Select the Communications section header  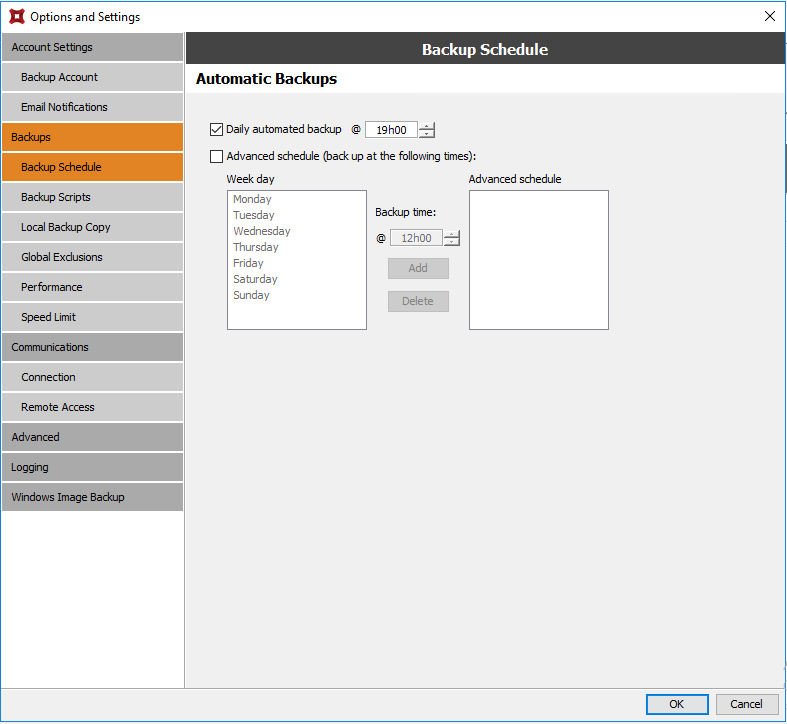pos(92,347)
